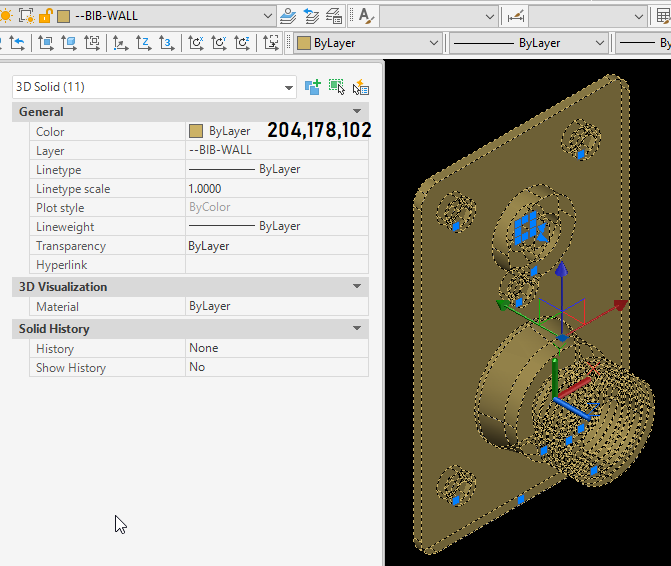Rotate UCS about Y axis icon
Screen dimensions: 671x566
(219, 43)
